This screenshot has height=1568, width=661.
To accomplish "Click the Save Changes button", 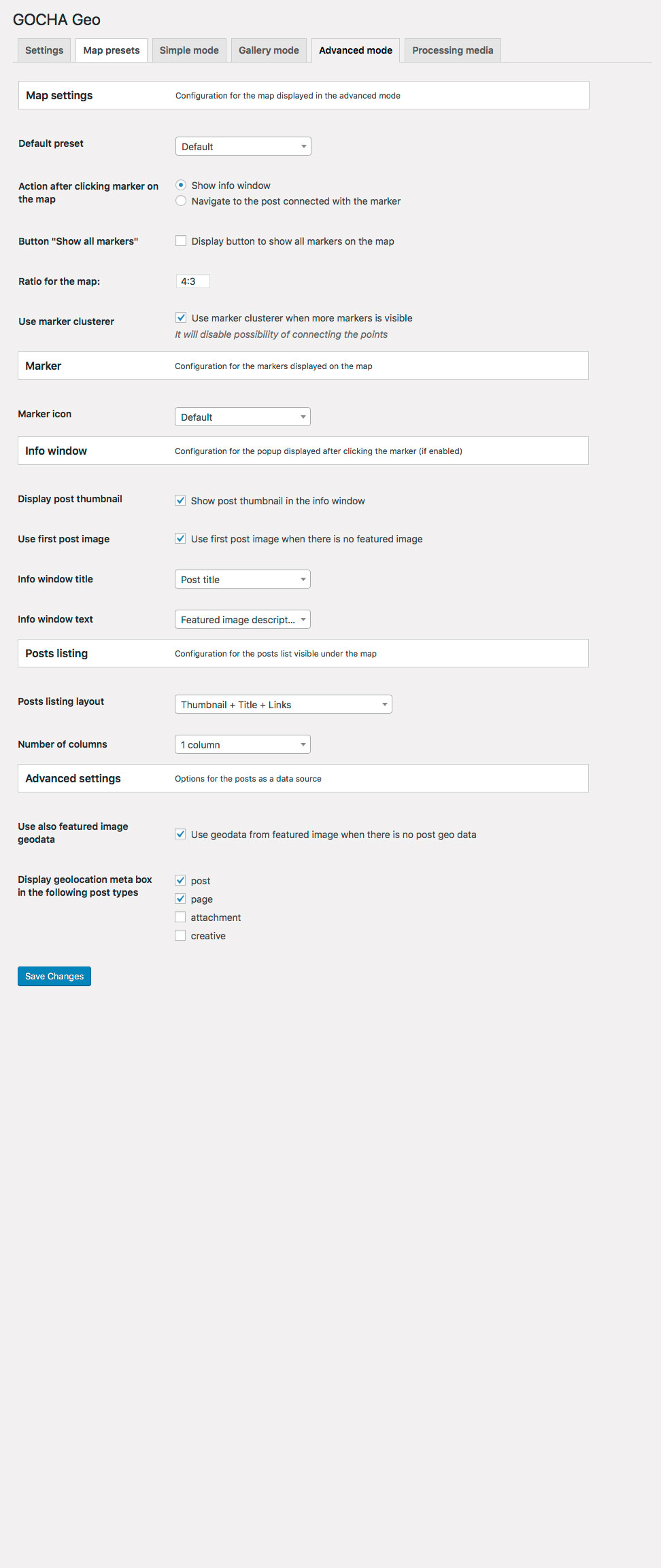I will 54,976.
